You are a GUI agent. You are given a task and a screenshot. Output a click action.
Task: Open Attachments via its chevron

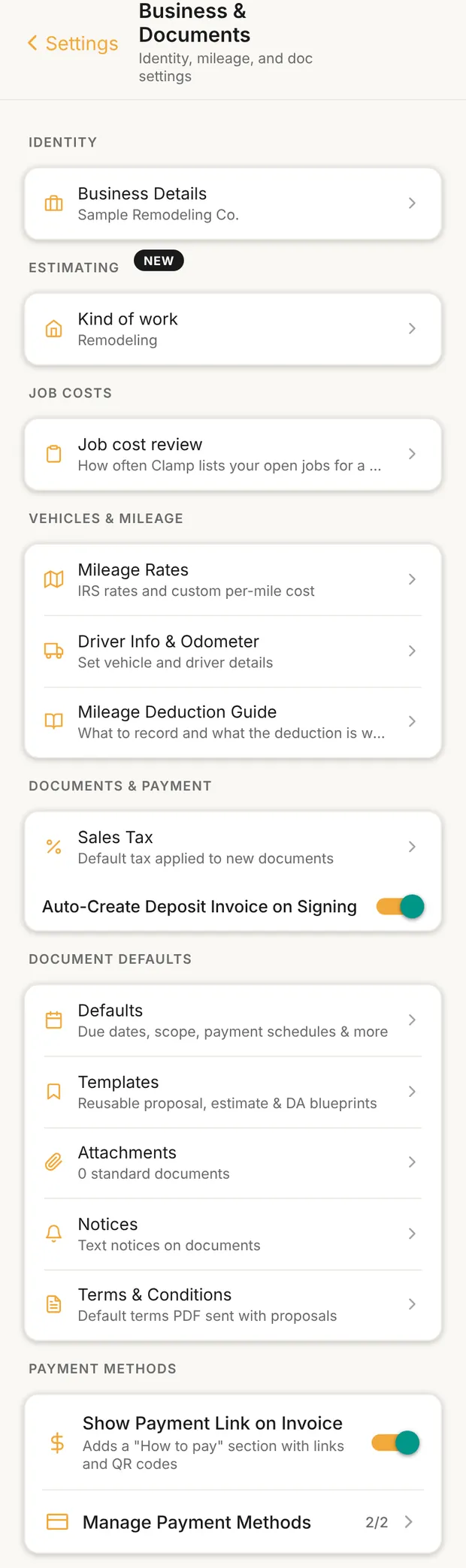click(x=412, y=1163)
